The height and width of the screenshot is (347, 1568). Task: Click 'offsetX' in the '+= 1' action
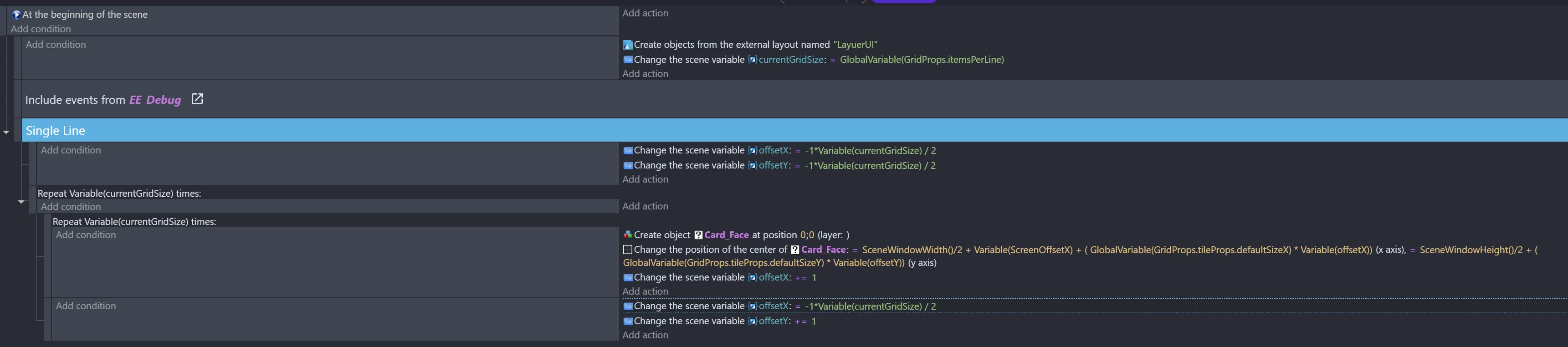point(774,278)
